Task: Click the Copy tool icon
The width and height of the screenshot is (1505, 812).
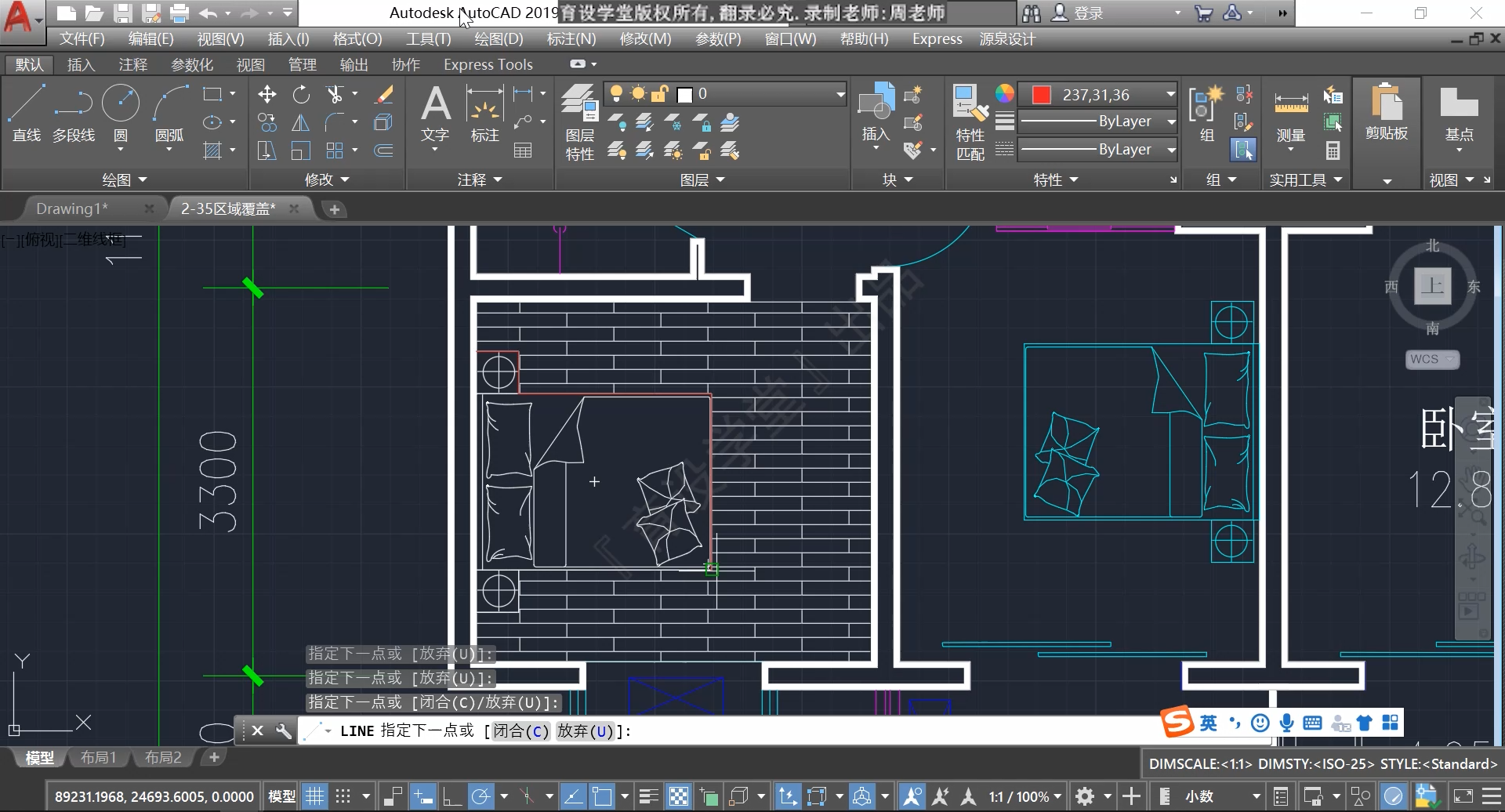Action: pos(267,123)
